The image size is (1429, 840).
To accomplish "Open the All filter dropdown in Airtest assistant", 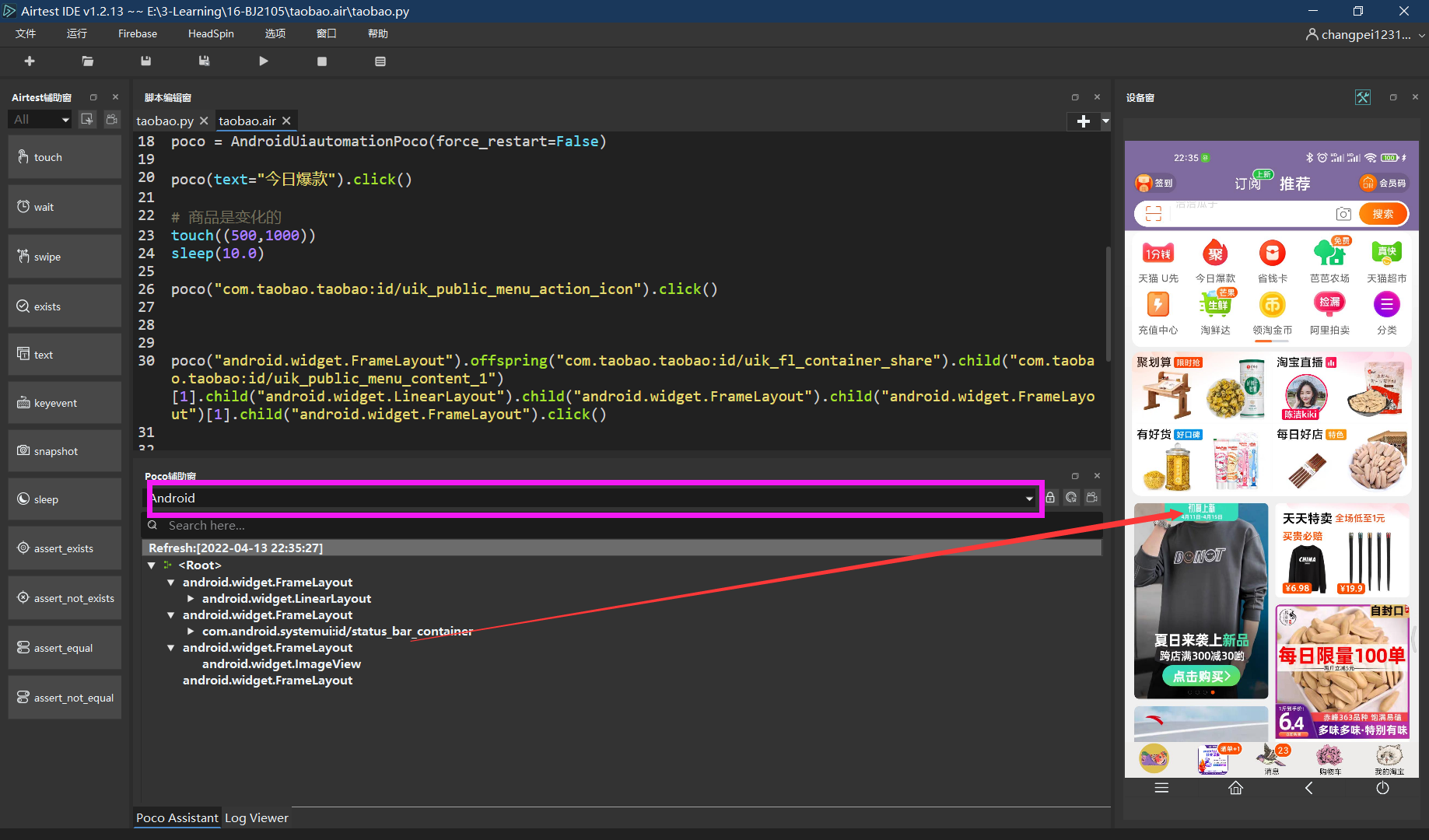I will point(40,119).
